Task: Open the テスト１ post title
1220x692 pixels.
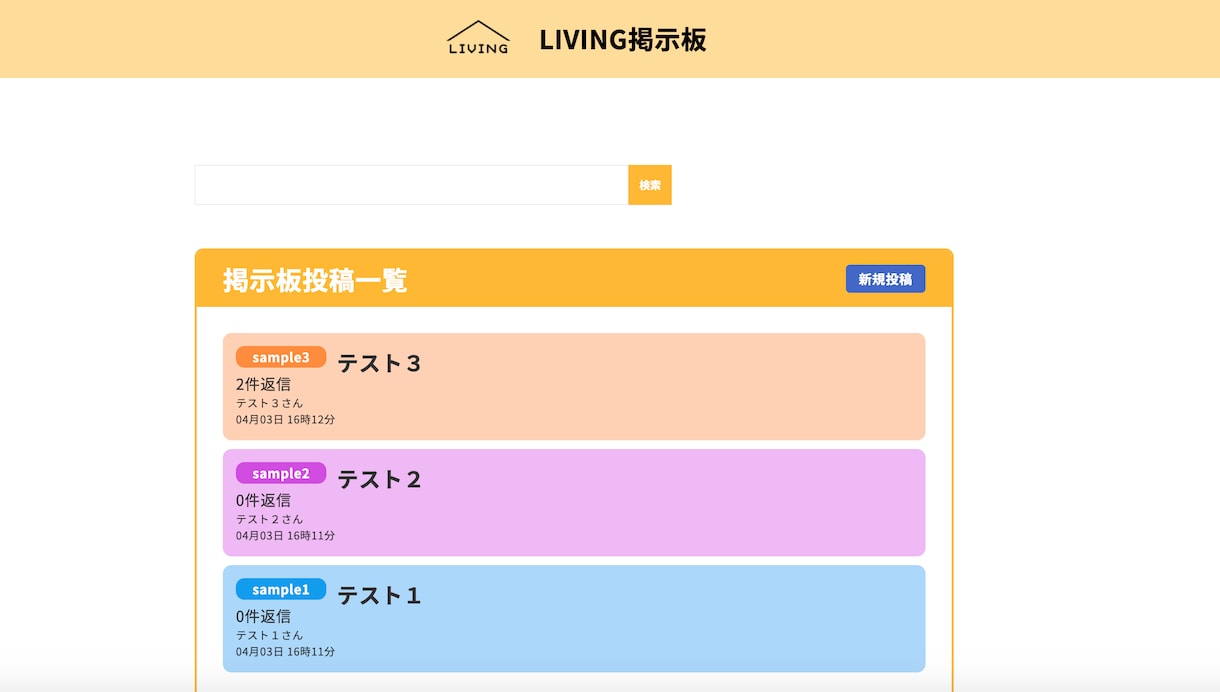Action: click(379, 595)
